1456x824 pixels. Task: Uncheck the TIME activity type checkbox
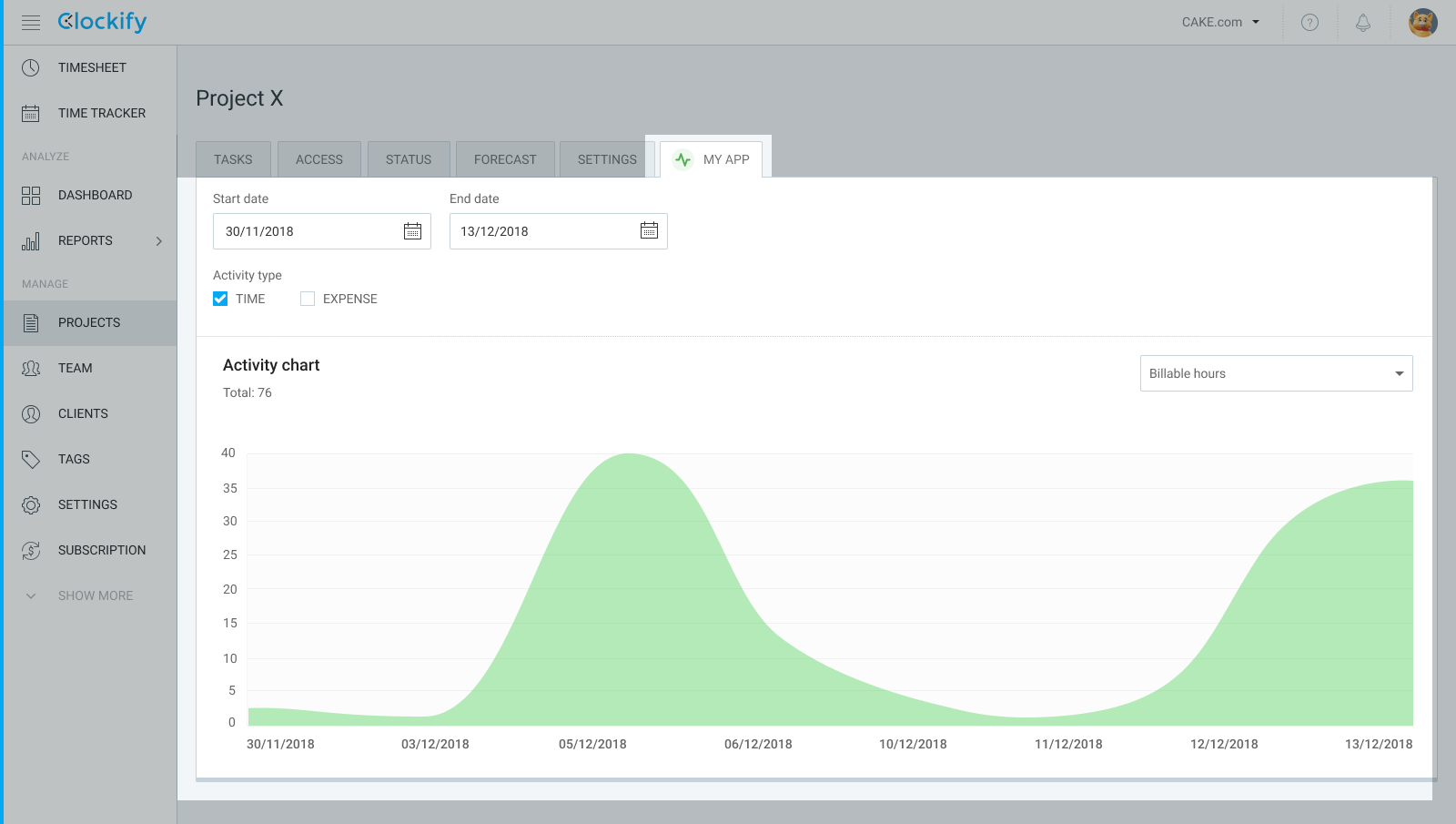[220, 299]
